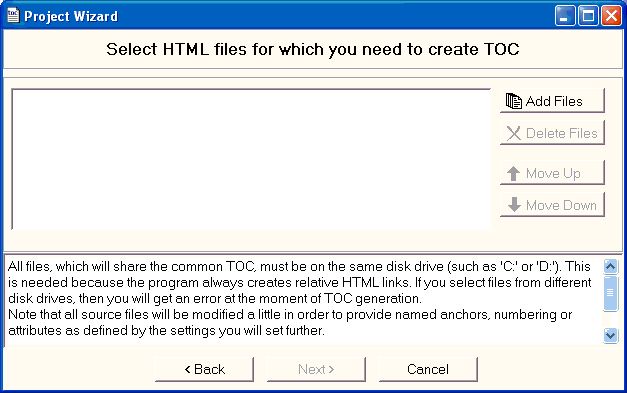This screenshot has width=627, height=393.
Task: Click the help text scrollbar up arrow
Action: coord(610,266)
